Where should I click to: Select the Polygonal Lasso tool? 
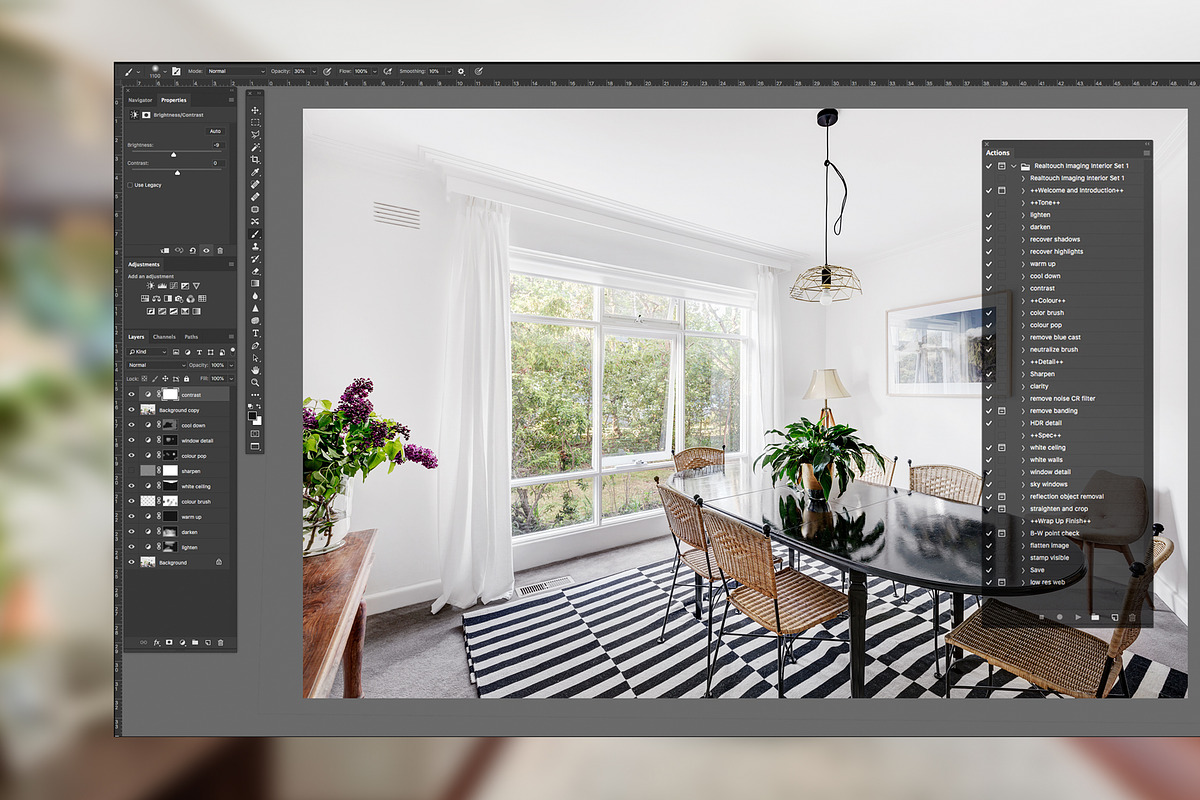click(x=255, y=135)
